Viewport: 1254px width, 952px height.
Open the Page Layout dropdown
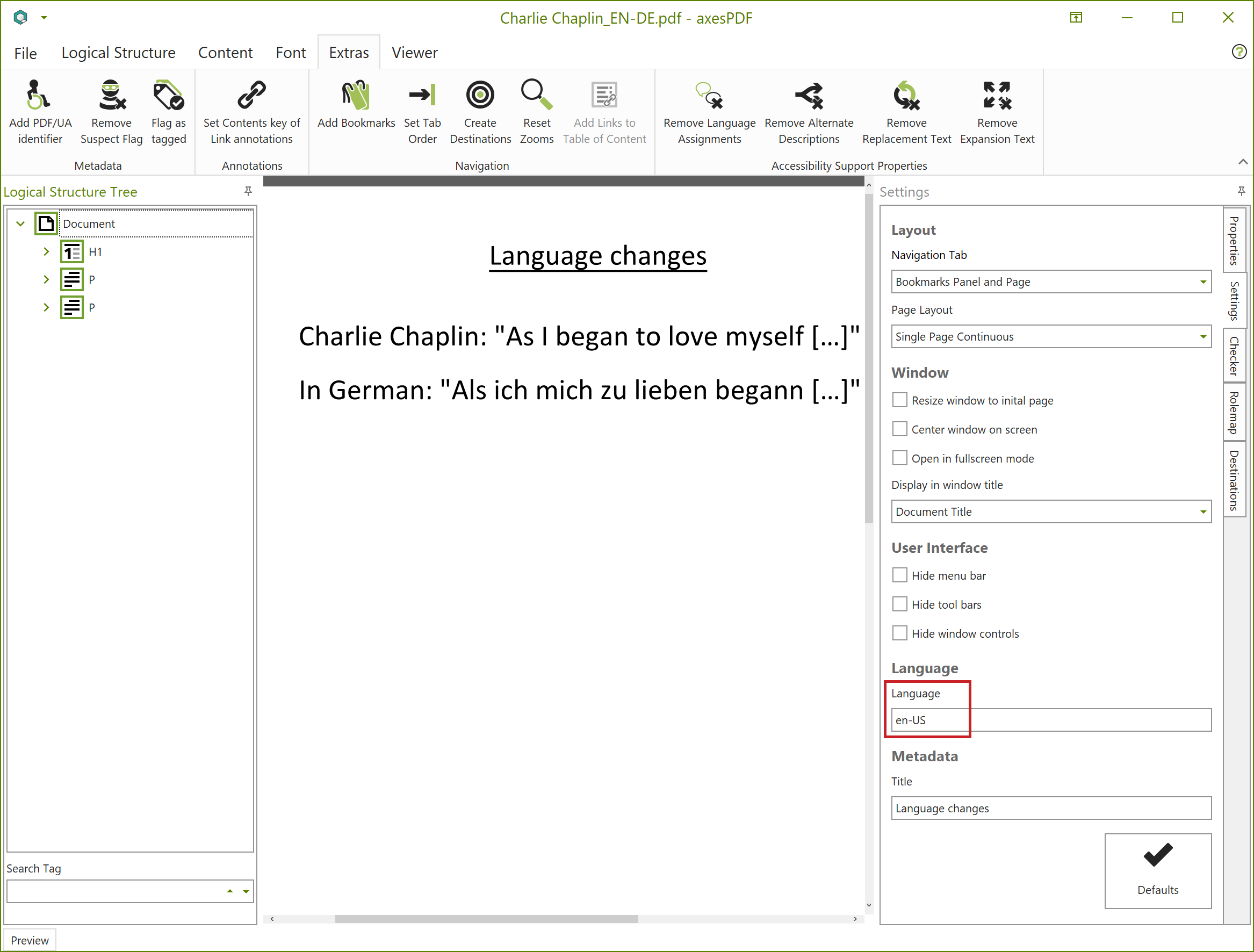pyautogui.click(x=1051, y=337)
